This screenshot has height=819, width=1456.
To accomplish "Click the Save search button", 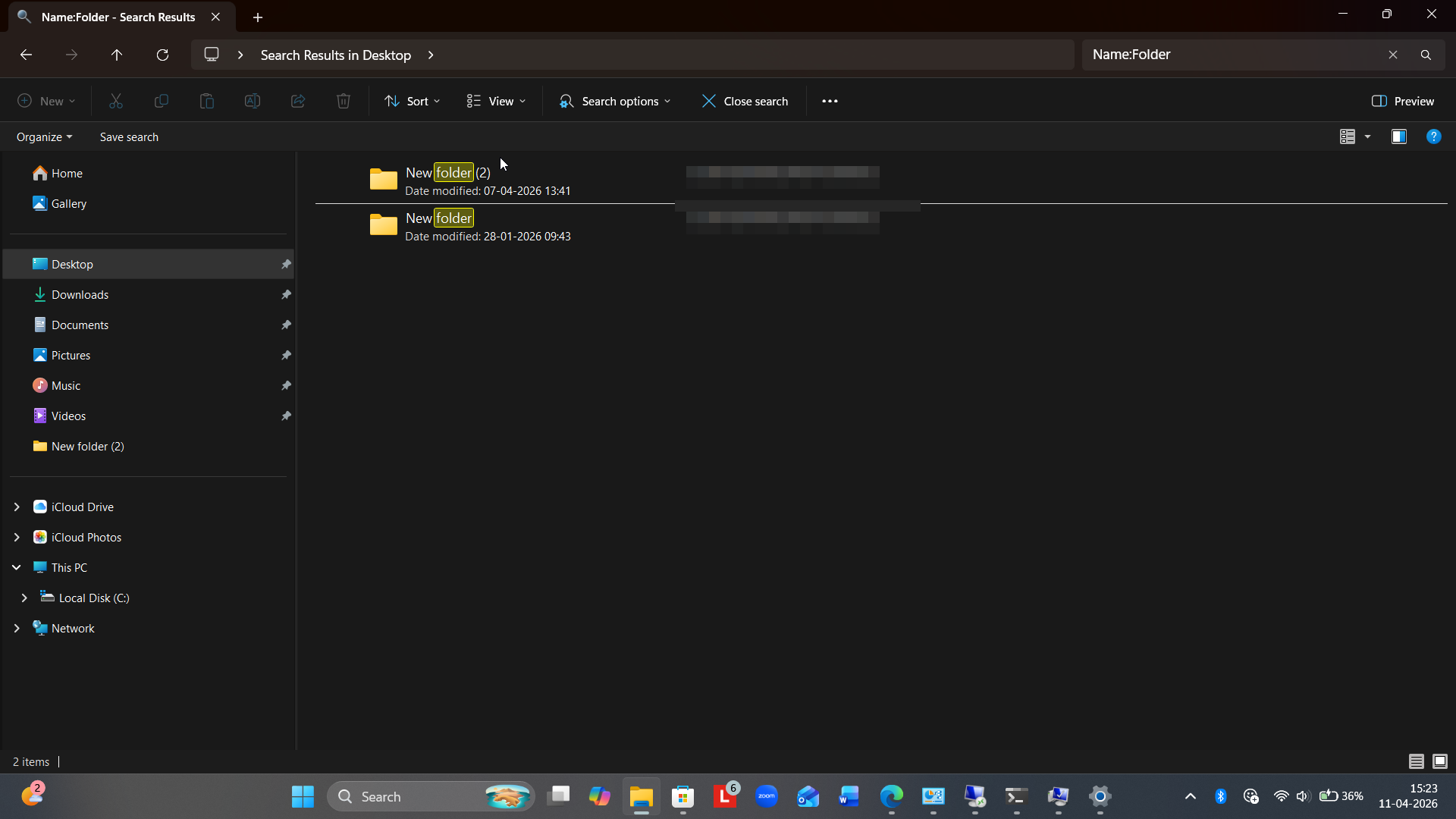I will coord(129,136).
